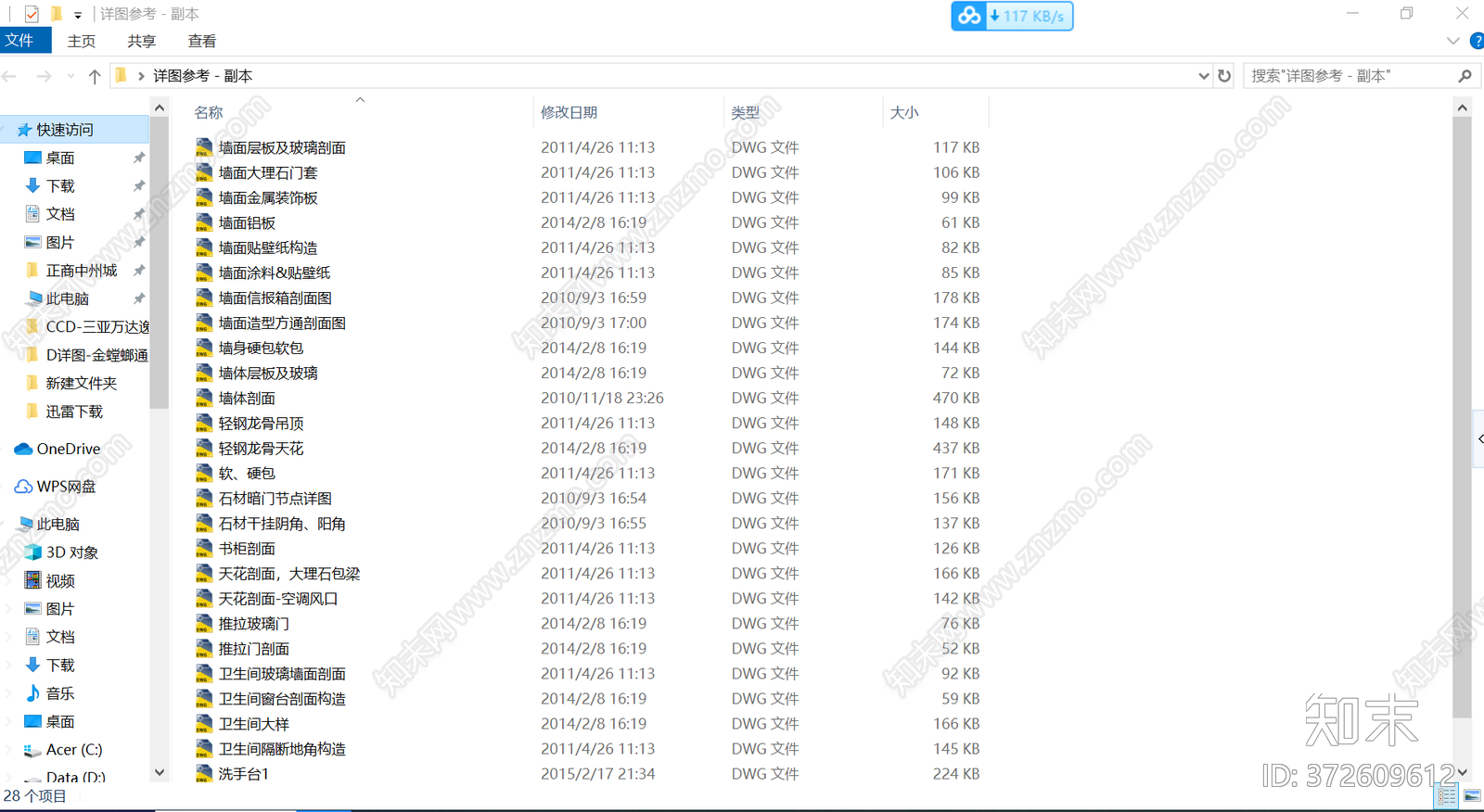Click the up-directory arrow icon
This screenshot has height=812, width=1484.
tap(94, 76)
